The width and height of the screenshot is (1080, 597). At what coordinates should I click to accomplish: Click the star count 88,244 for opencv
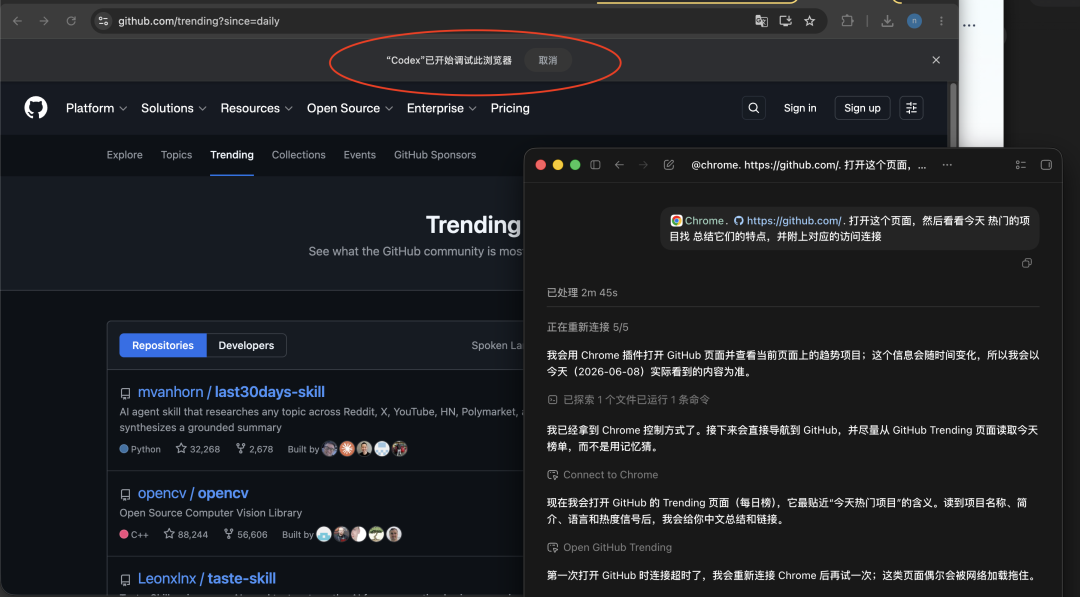(186, 534)
